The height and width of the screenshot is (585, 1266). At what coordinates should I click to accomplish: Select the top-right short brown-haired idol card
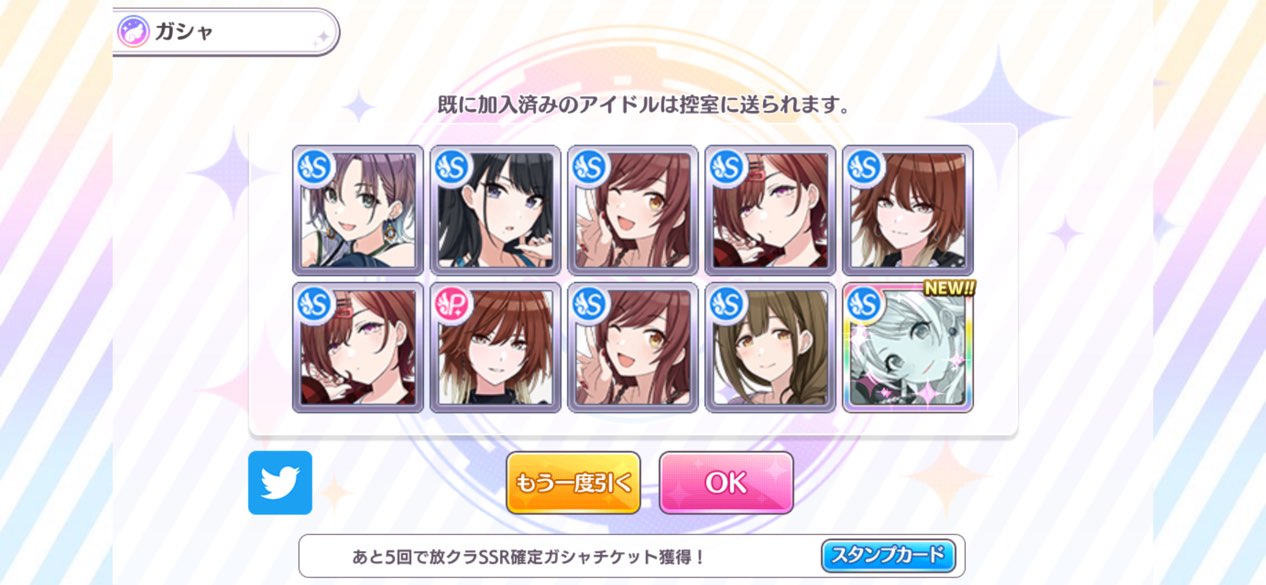click(x=908, y=210)
